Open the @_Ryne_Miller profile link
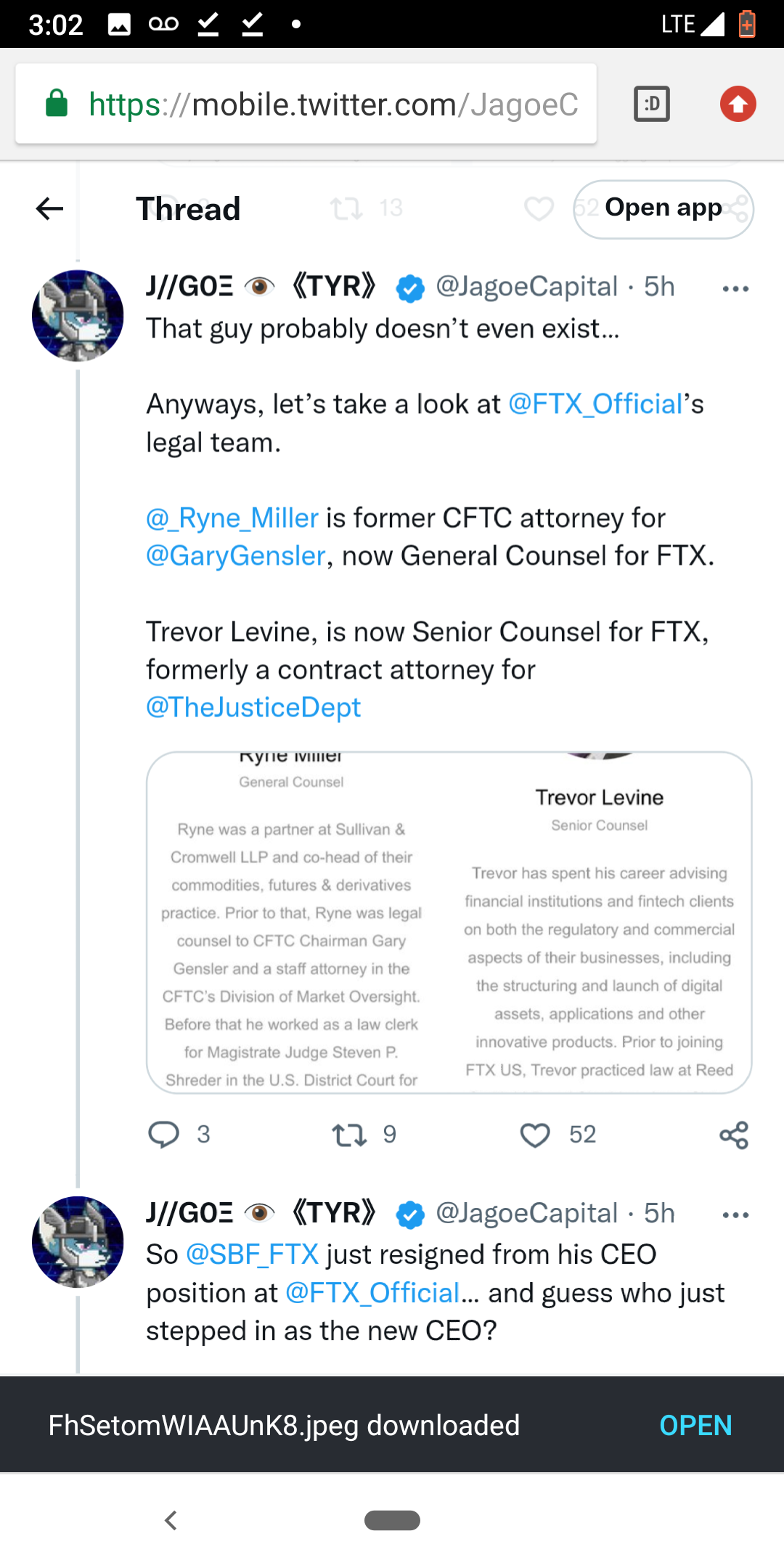This screenshot has width=784, height=1568. (x=232, y=518)
